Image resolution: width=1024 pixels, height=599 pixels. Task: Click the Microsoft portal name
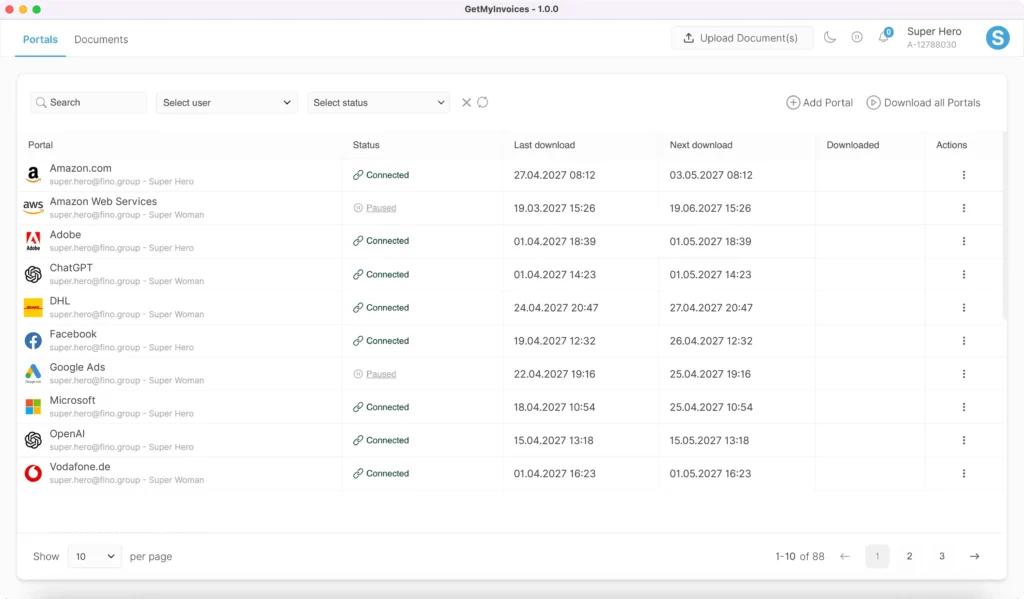pos(72,400)
